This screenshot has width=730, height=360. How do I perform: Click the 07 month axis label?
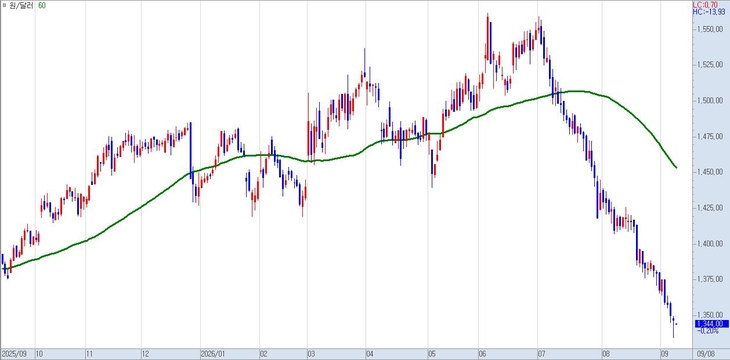(542, 353)
